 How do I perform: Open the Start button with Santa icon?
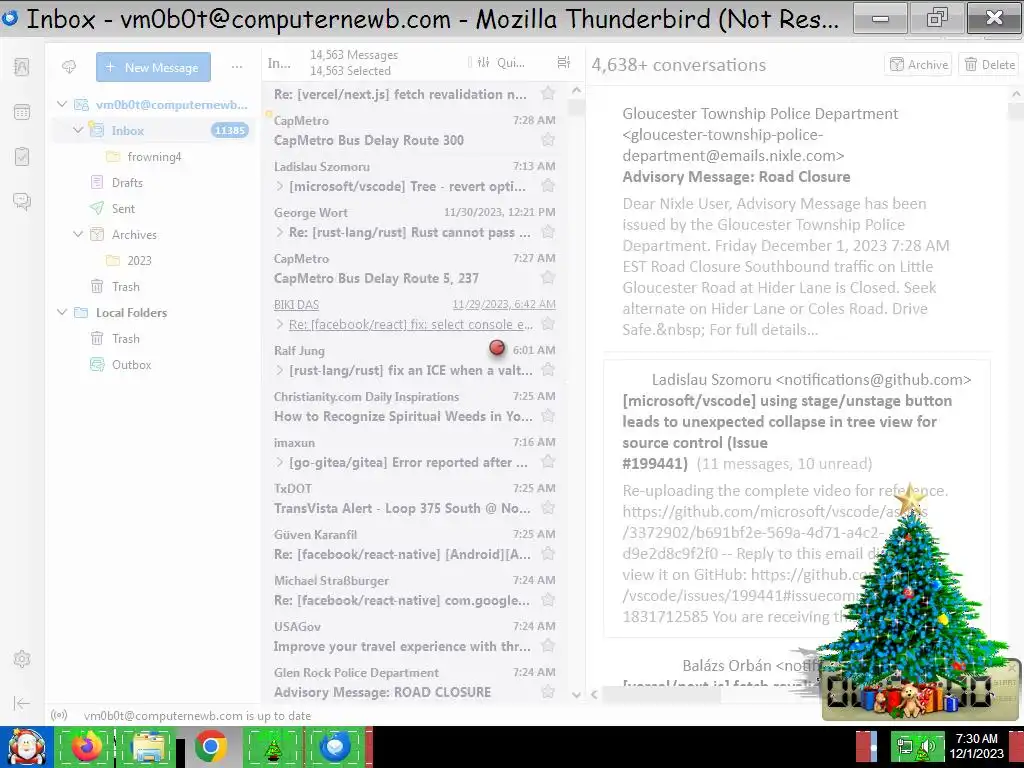tap(26, 746)
